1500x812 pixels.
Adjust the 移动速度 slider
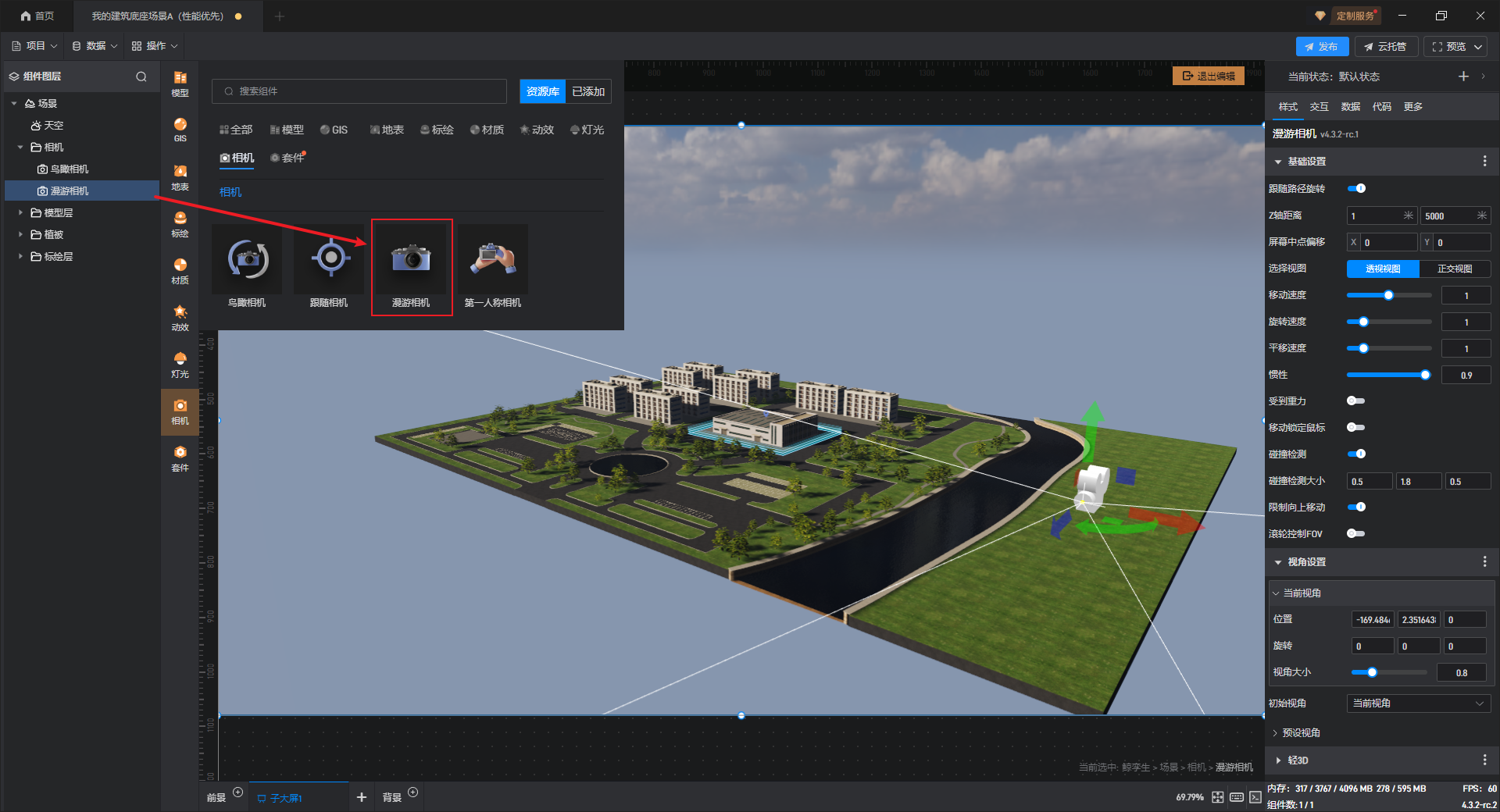coord(1388,295)
